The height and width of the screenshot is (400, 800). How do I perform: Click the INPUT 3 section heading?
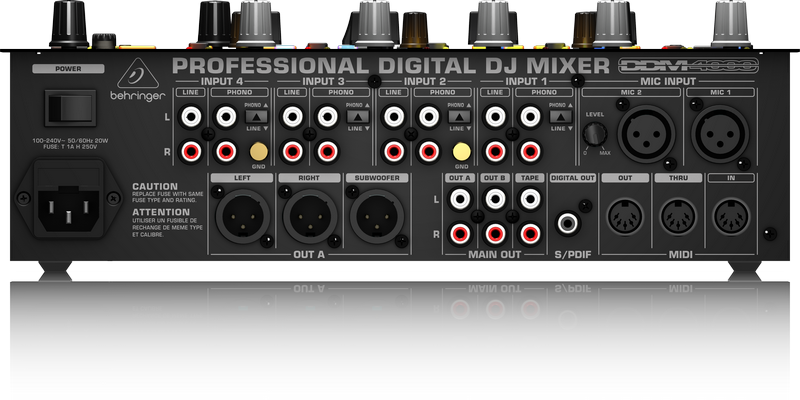pos(324,81)
